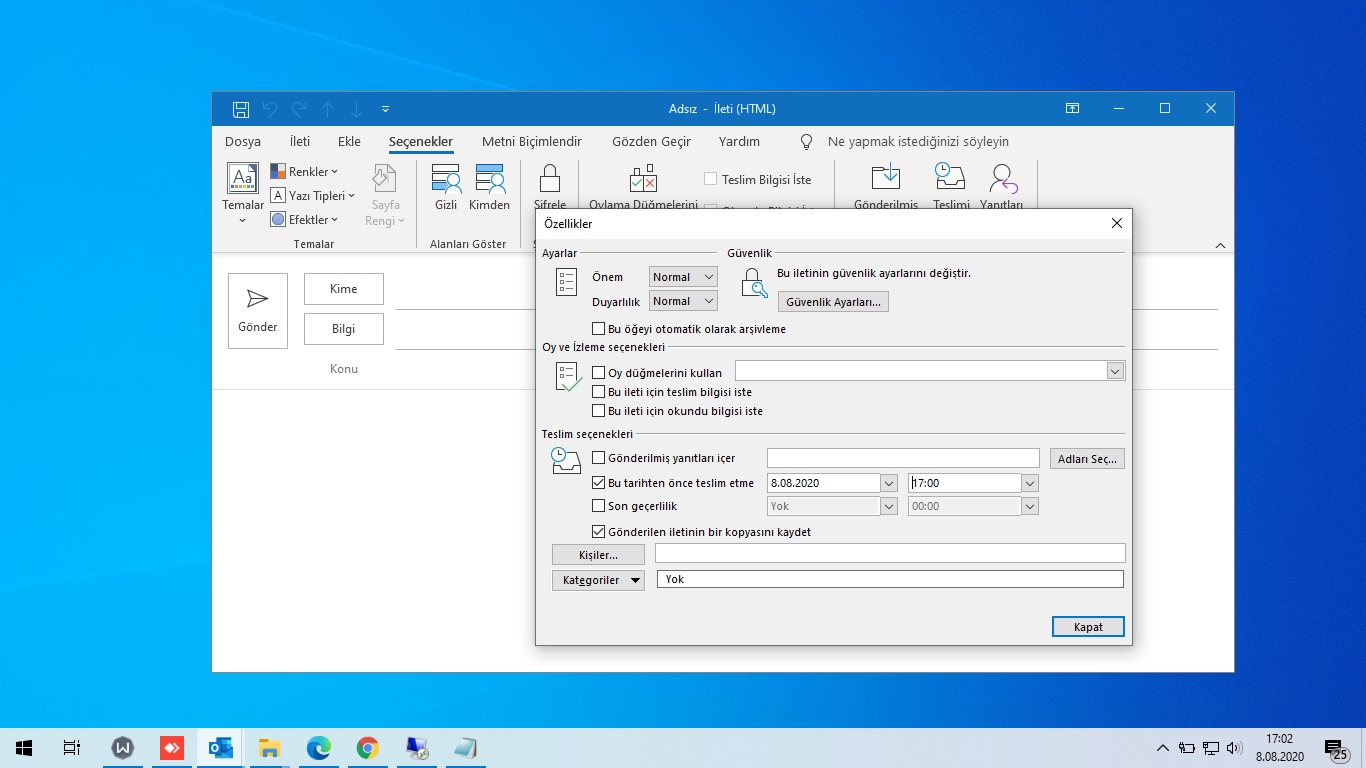Click the Tell Me lightbulb search box
Screen dimensions: 1366x768
(905, 141)
